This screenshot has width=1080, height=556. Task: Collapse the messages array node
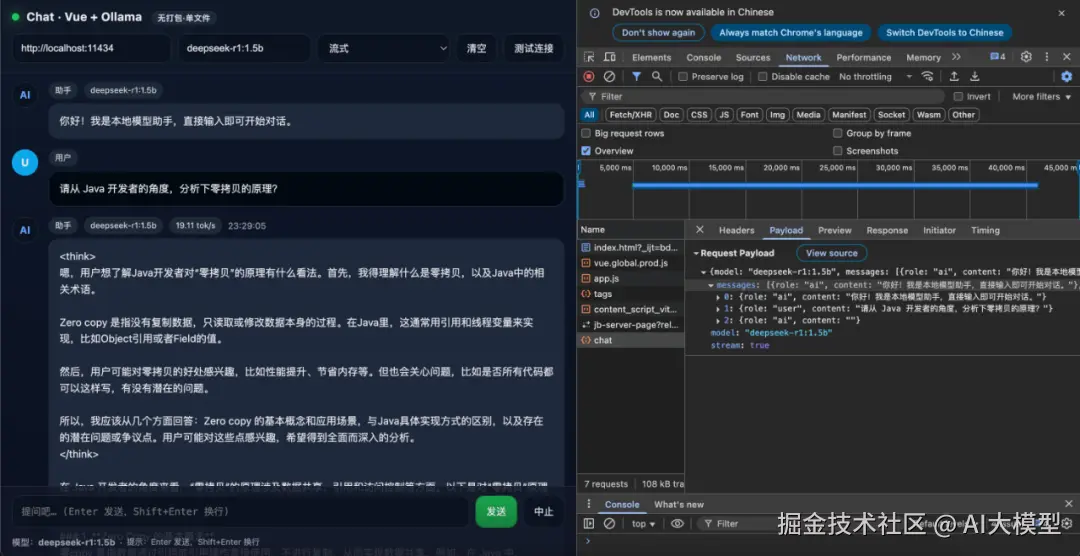(711, 285)
